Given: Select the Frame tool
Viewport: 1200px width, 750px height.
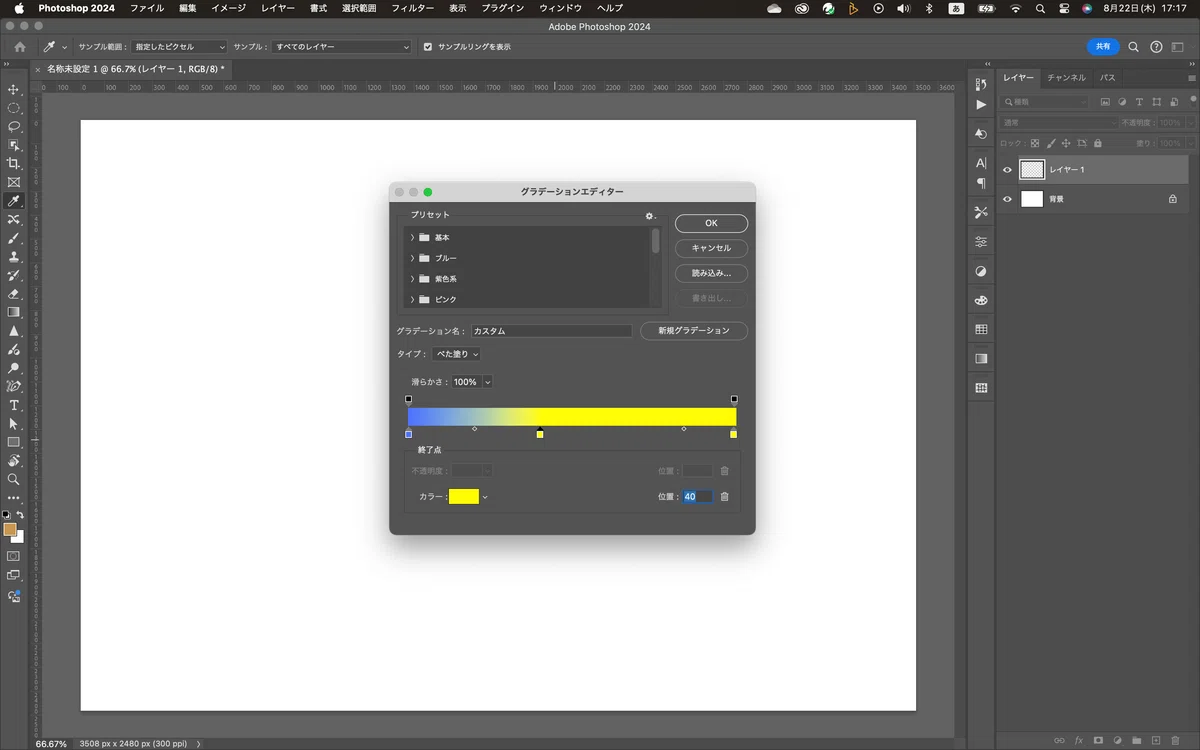Looking at the screenshot, I should [14, 182].
